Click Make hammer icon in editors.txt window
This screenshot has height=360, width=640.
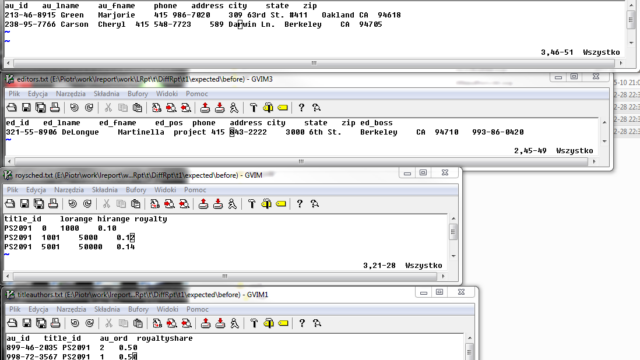pos(253,108)
